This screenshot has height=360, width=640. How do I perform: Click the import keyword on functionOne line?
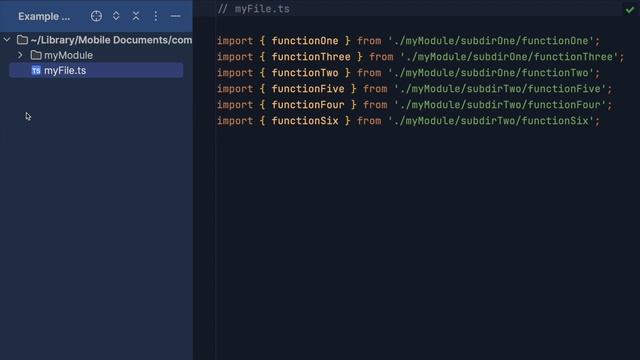click(235, 41)
